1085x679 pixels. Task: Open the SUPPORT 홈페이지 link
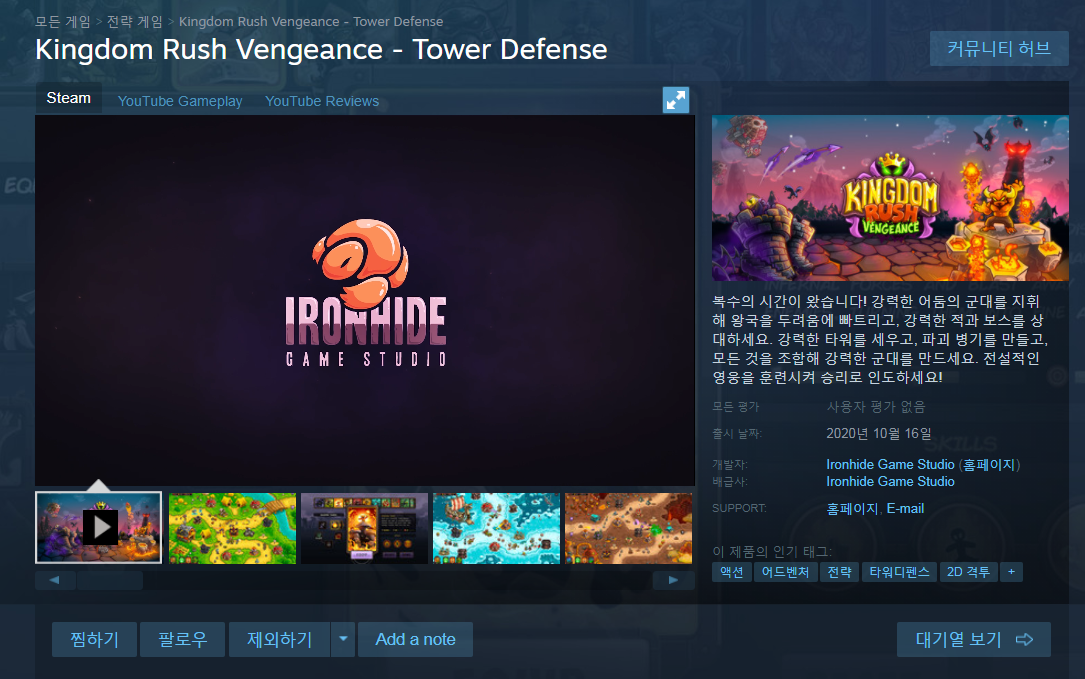coord(852,509)
